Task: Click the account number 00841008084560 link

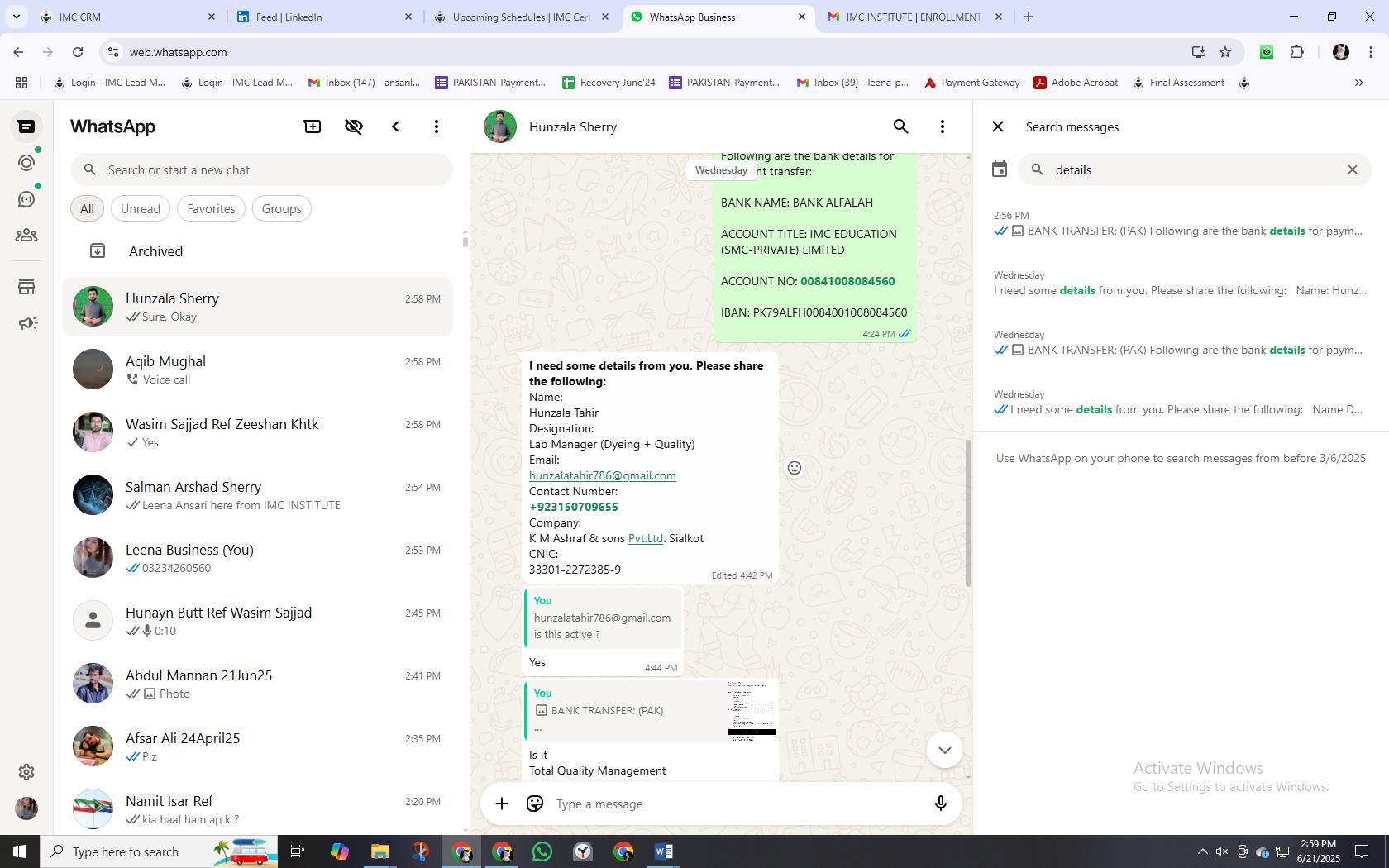Action: pos(847,281)
